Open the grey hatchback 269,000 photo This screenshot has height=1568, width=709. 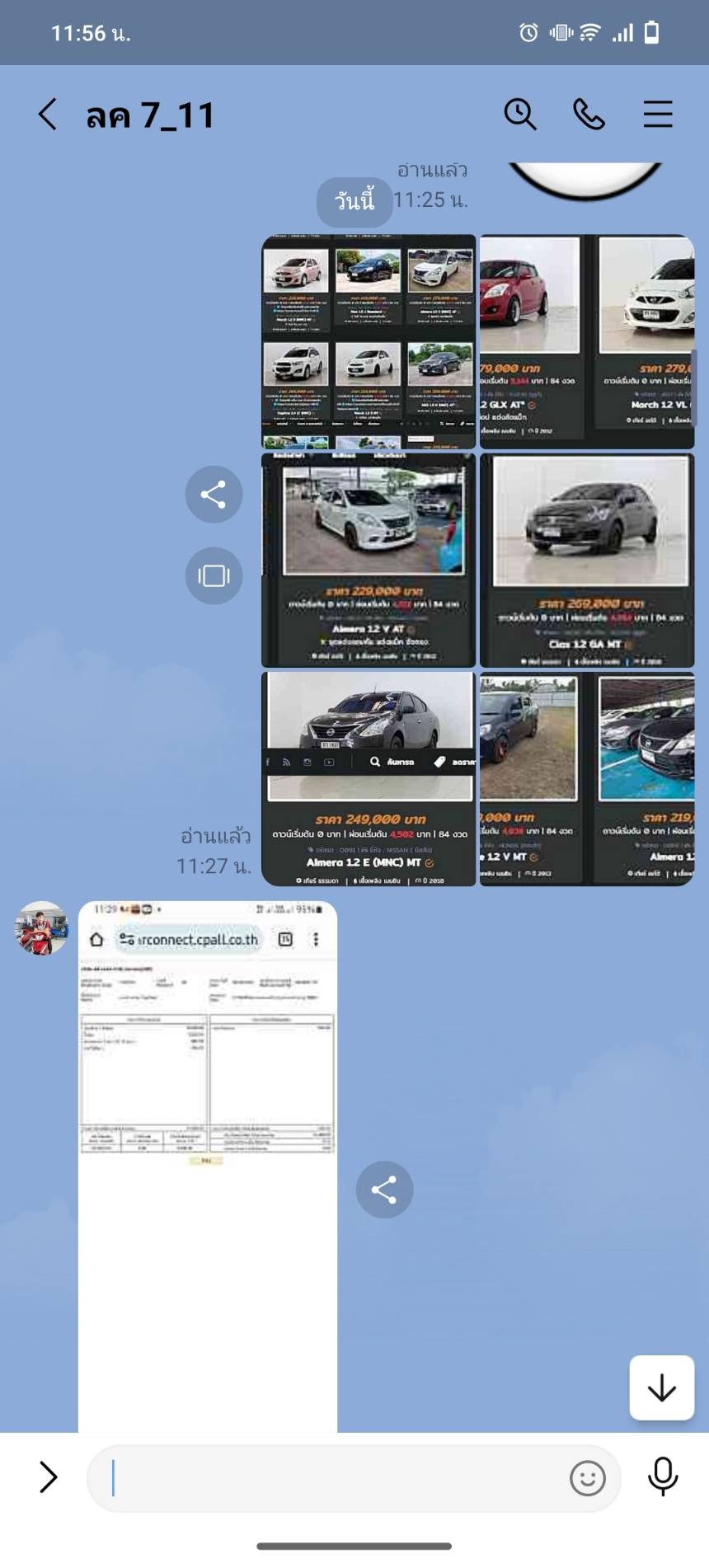point(587,561)
